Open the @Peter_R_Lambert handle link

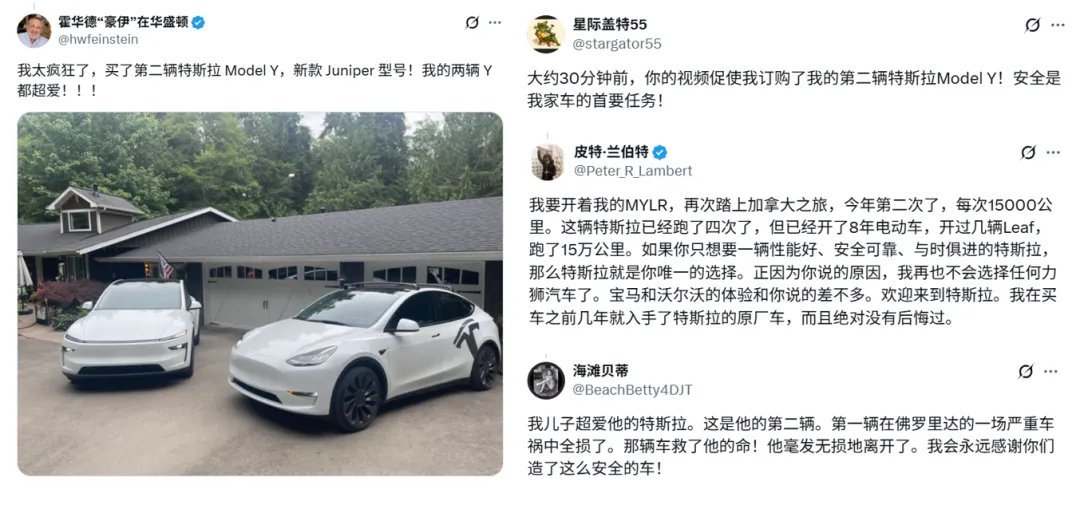coord(633,171)
